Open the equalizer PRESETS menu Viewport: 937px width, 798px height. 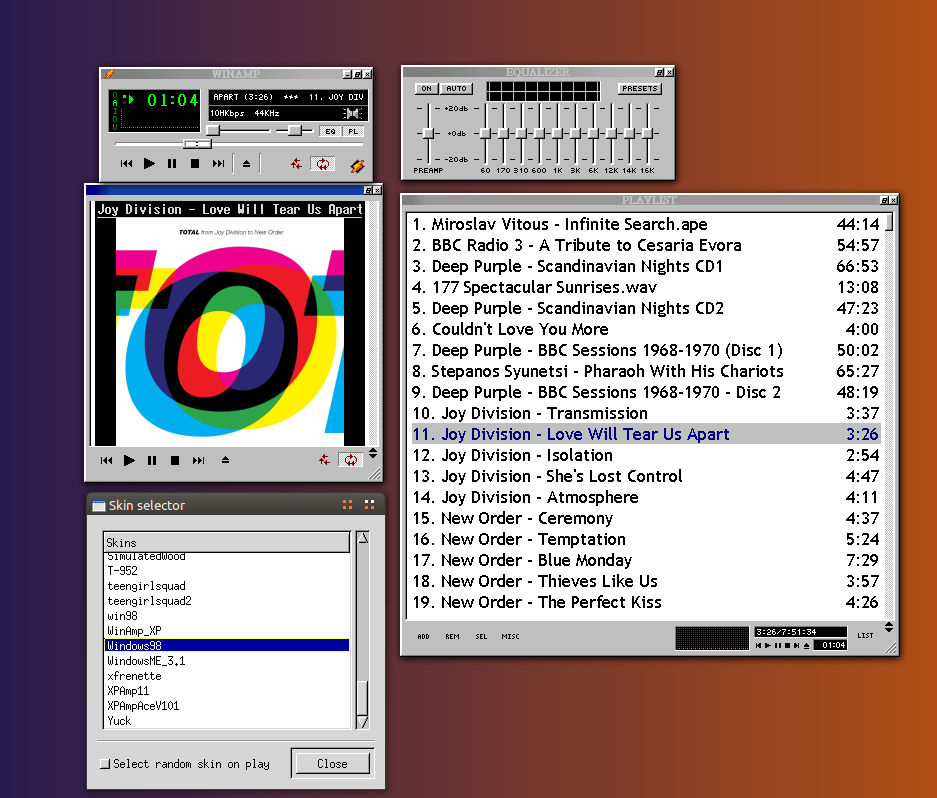[639, 89]
